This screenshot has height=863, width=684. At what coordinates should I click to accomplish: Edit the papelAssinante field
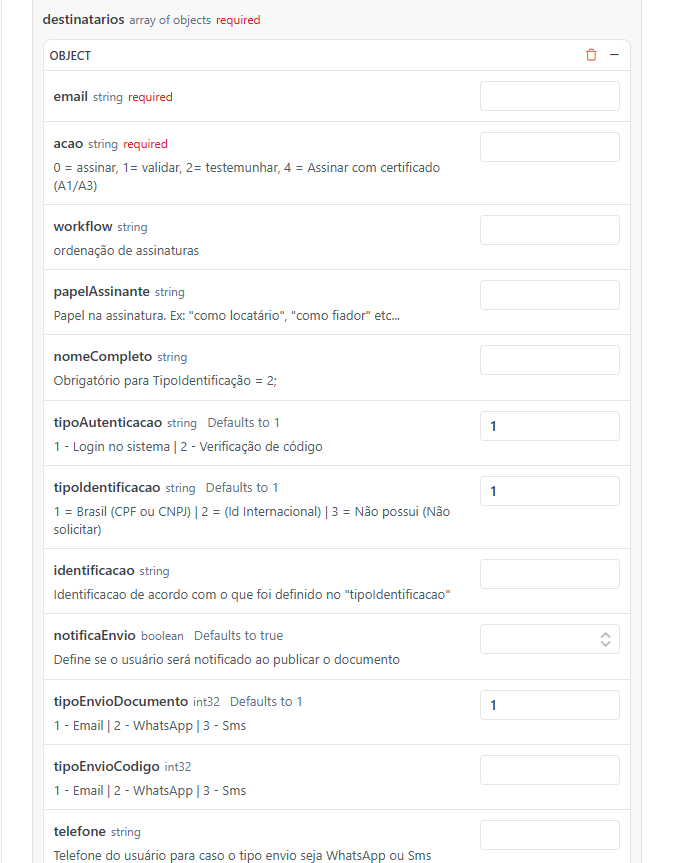(x=550, y=295)
